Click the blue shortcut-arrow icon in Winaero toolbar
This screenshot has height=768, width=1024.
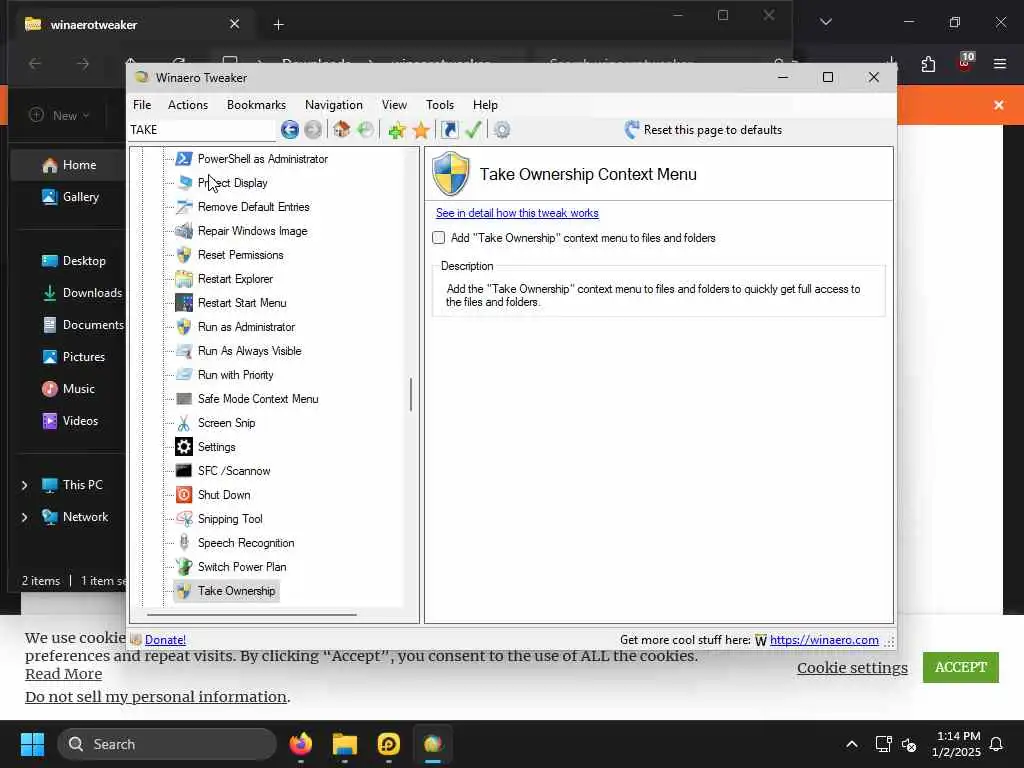[x=450, y=130]
